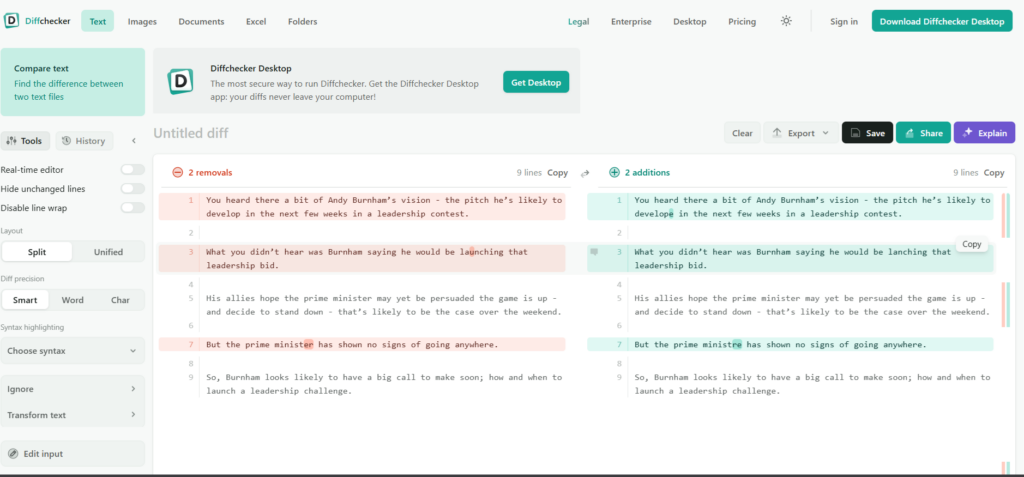The height and width of the screenshot is (477, 1024).
Task: Click the '2 removals' label
Action: (210, 173)
